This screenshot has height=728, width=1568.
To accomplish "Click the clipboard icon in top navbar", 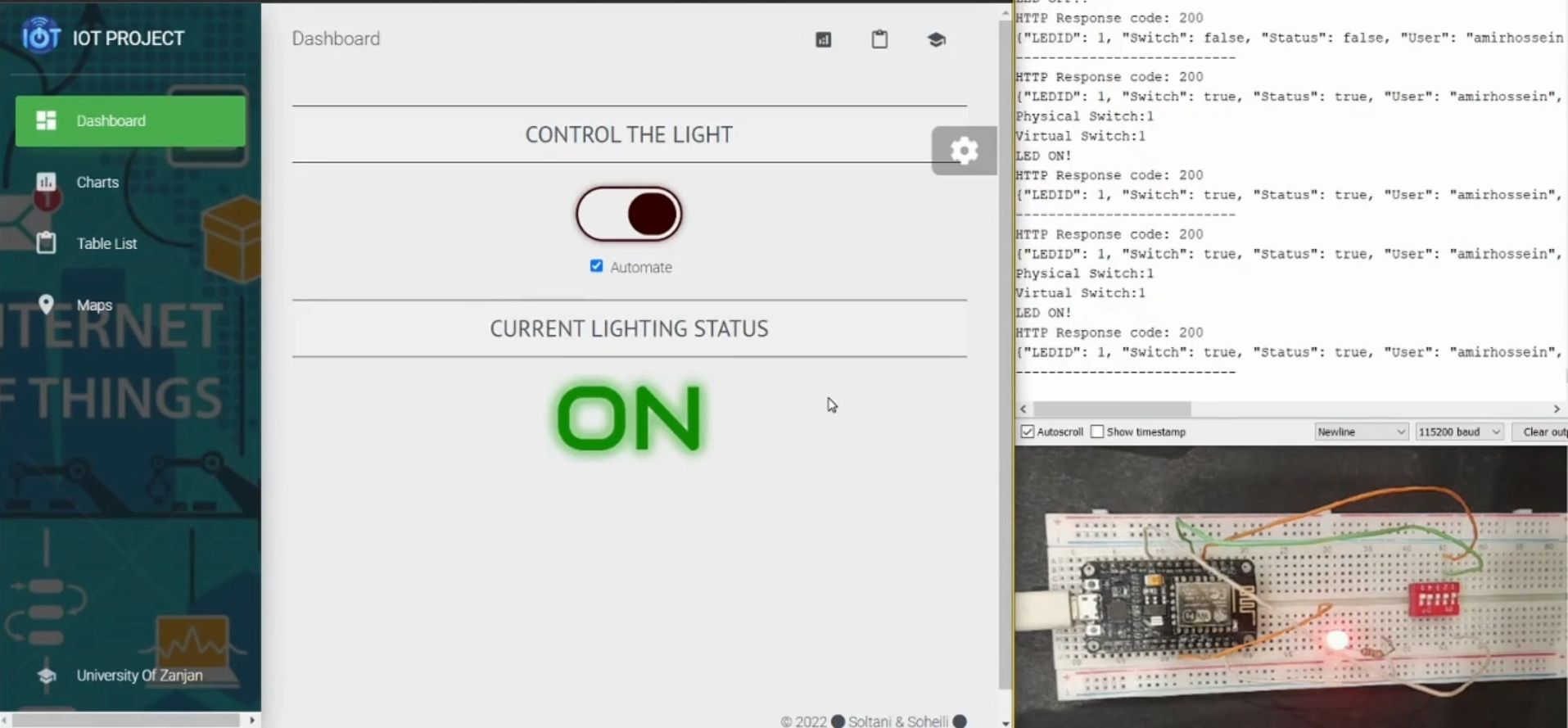I will (x=879, y=39).
